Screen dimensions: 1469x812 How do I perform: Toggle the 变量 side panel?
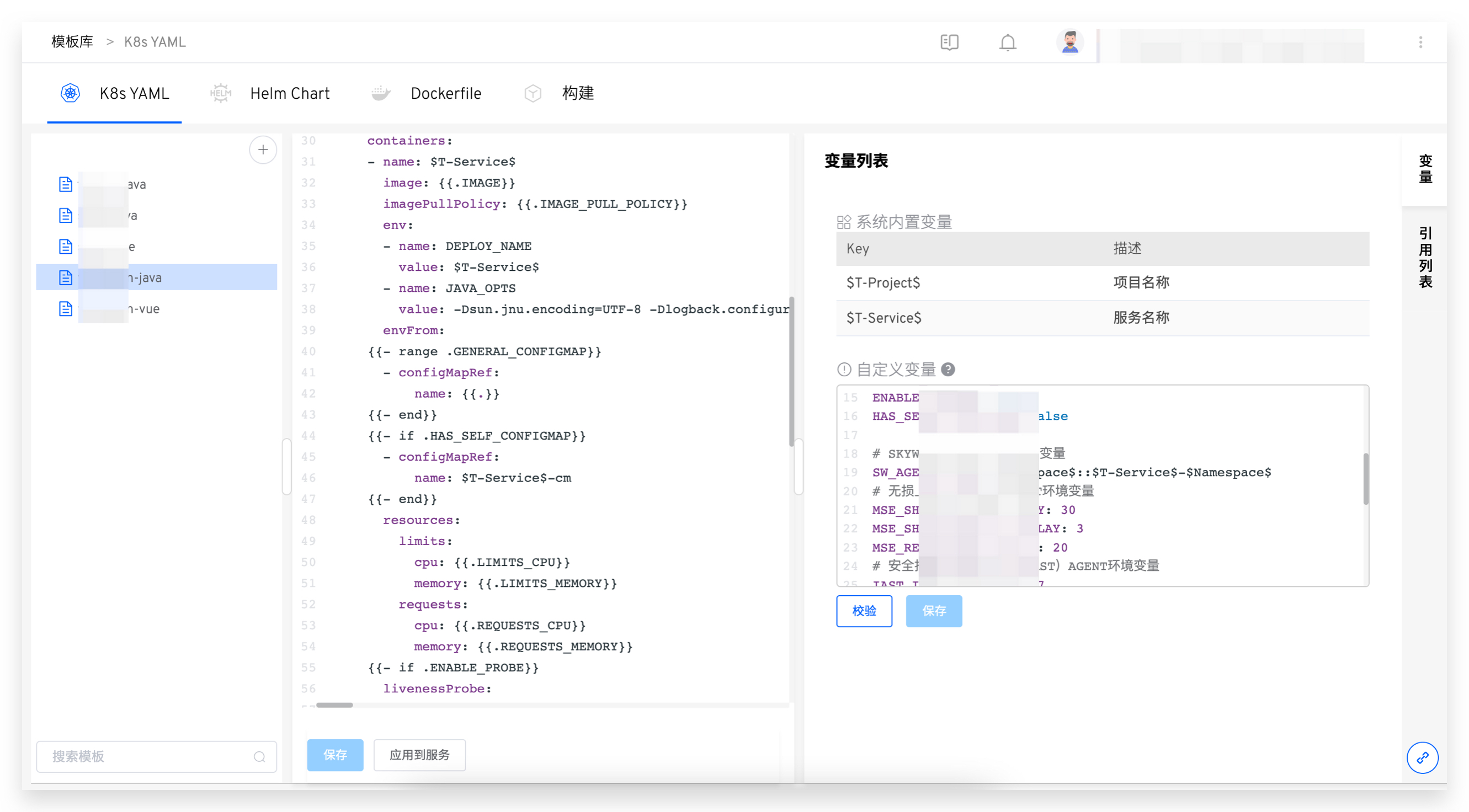point(1425,169)
